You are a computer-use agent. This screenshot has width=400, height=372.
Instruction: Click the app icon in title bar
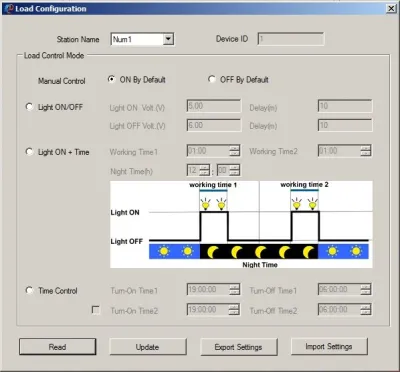9,9
